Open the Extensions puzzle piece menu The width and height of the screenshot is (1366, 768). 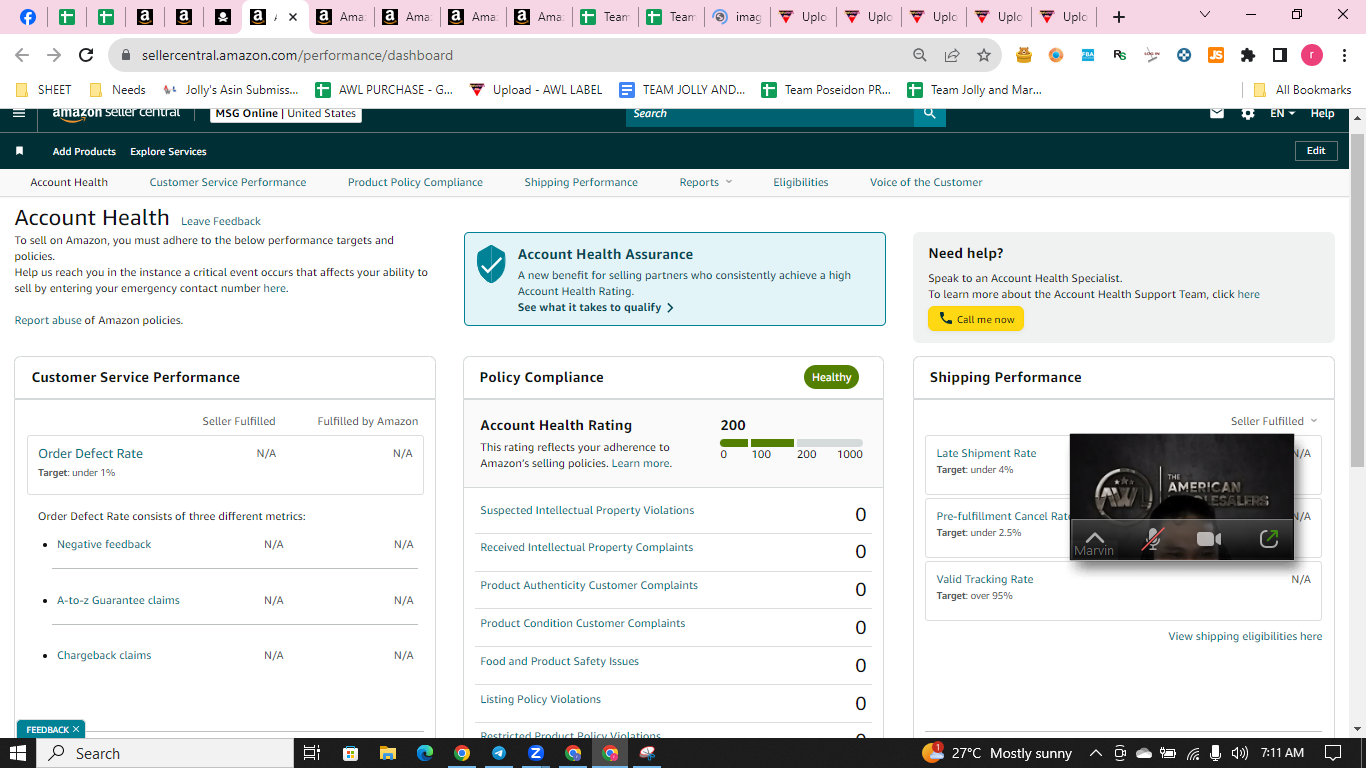(x=1248, y=55)
